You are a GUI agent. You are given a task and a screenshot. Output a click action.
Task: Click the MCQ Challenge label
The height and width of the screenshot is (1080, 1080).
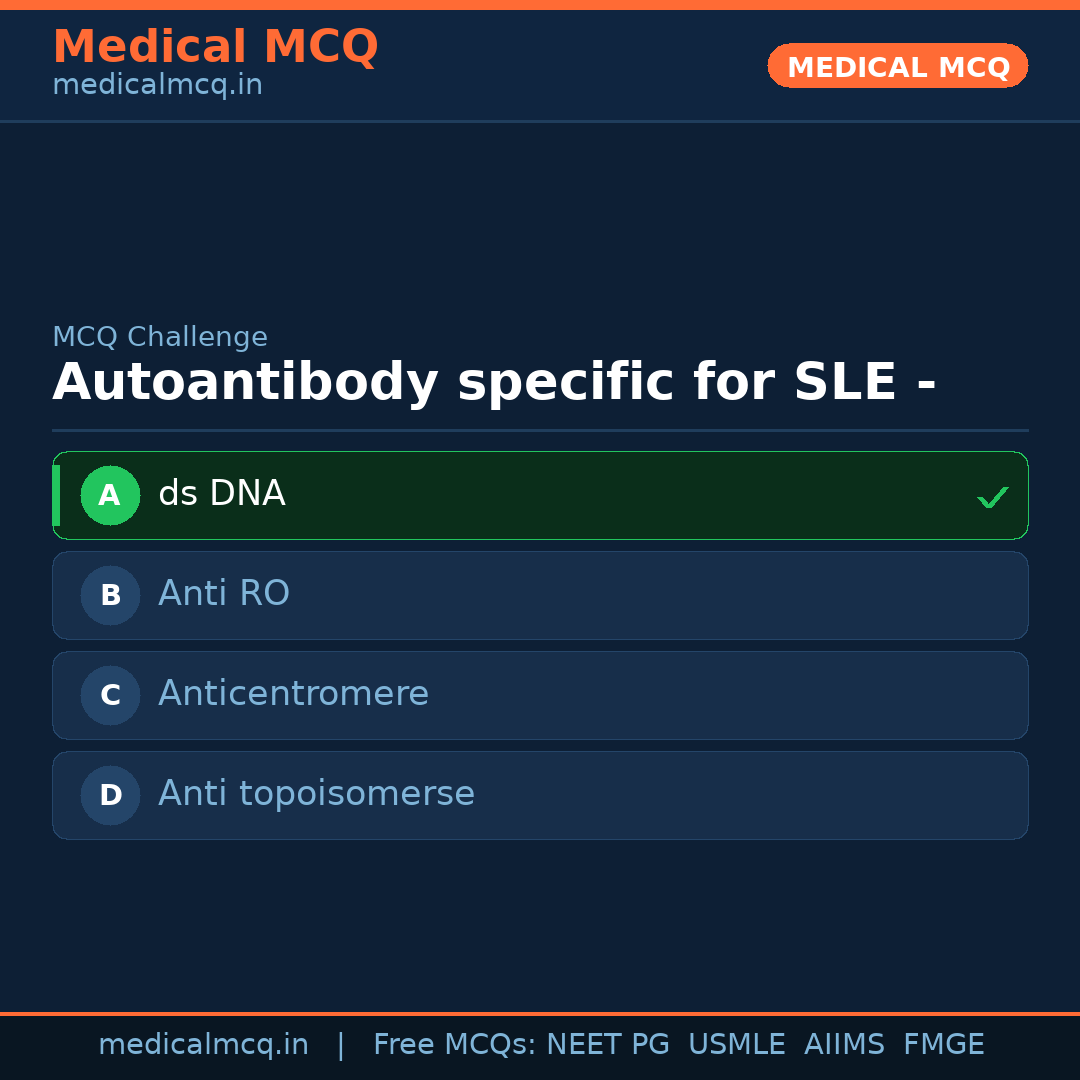(160, 338)
